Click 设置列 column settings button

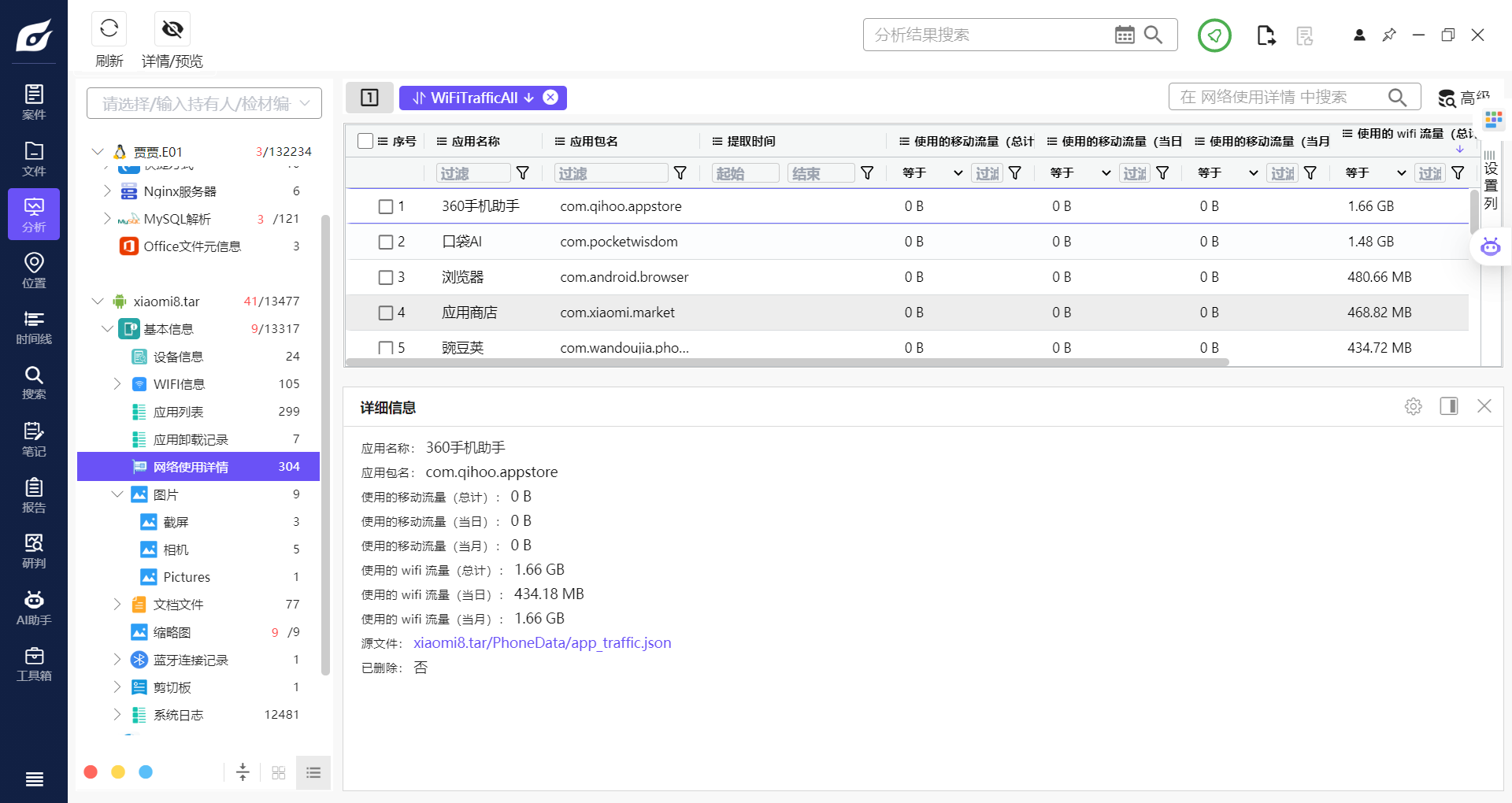coord(1491,180)
